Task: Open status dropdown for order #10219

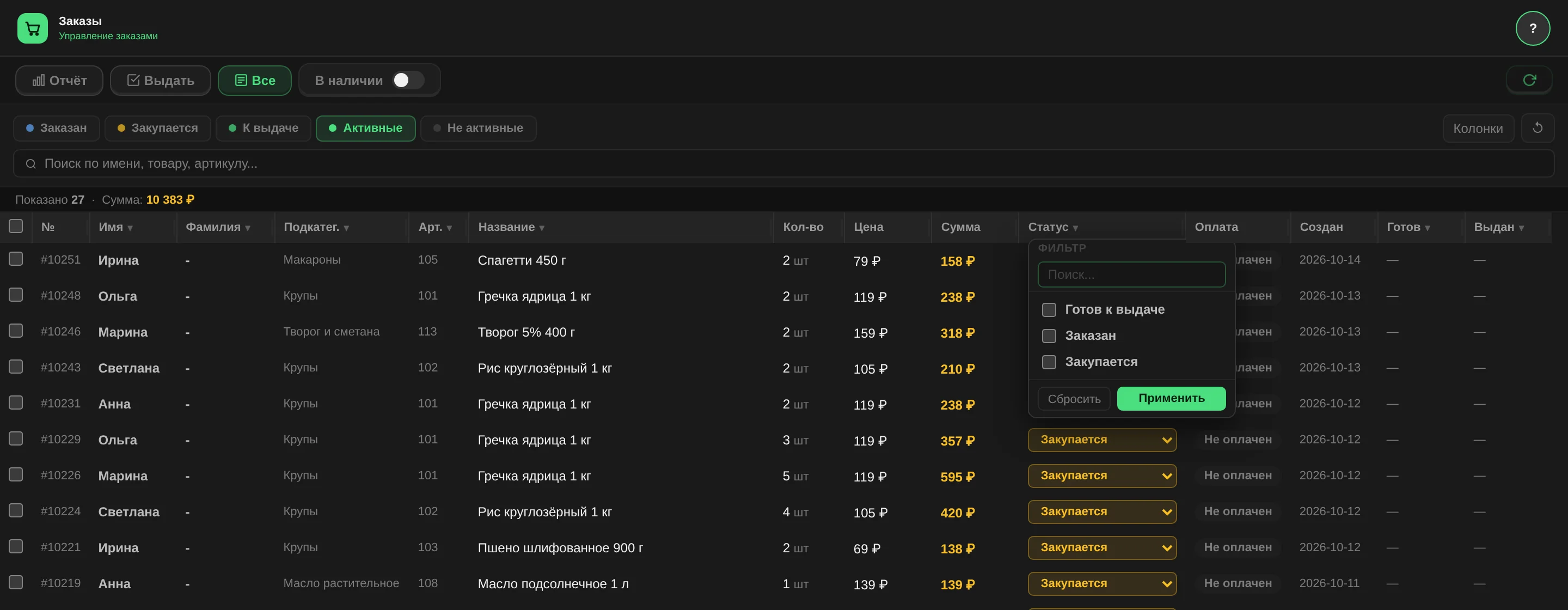Action: (x=1102, y=584)
